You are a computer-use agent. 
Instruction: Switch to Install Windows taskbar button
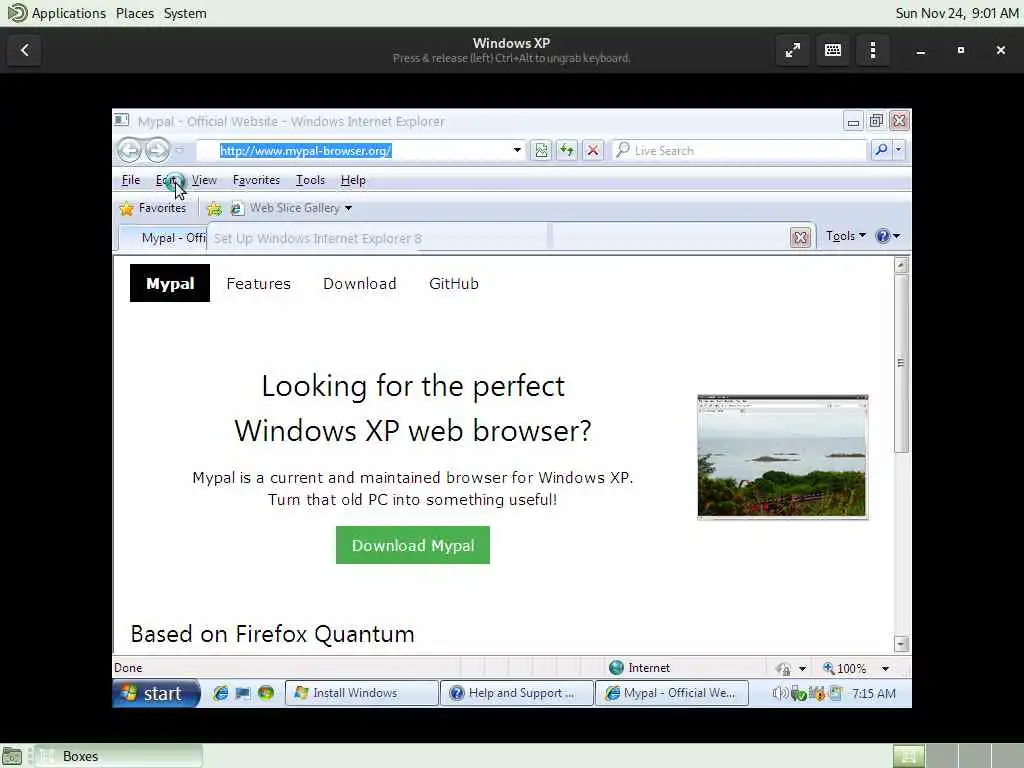(x=362, y=693)
